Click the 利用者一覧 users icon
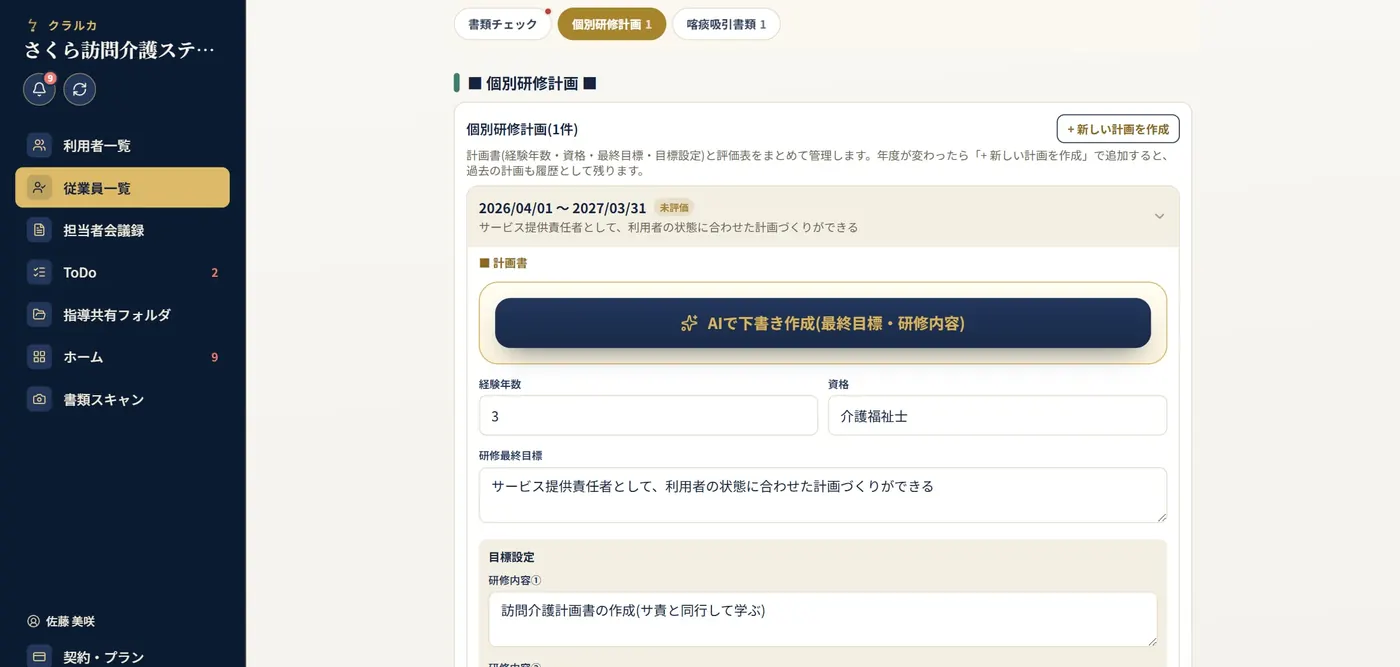 click(x=39, y=145)
